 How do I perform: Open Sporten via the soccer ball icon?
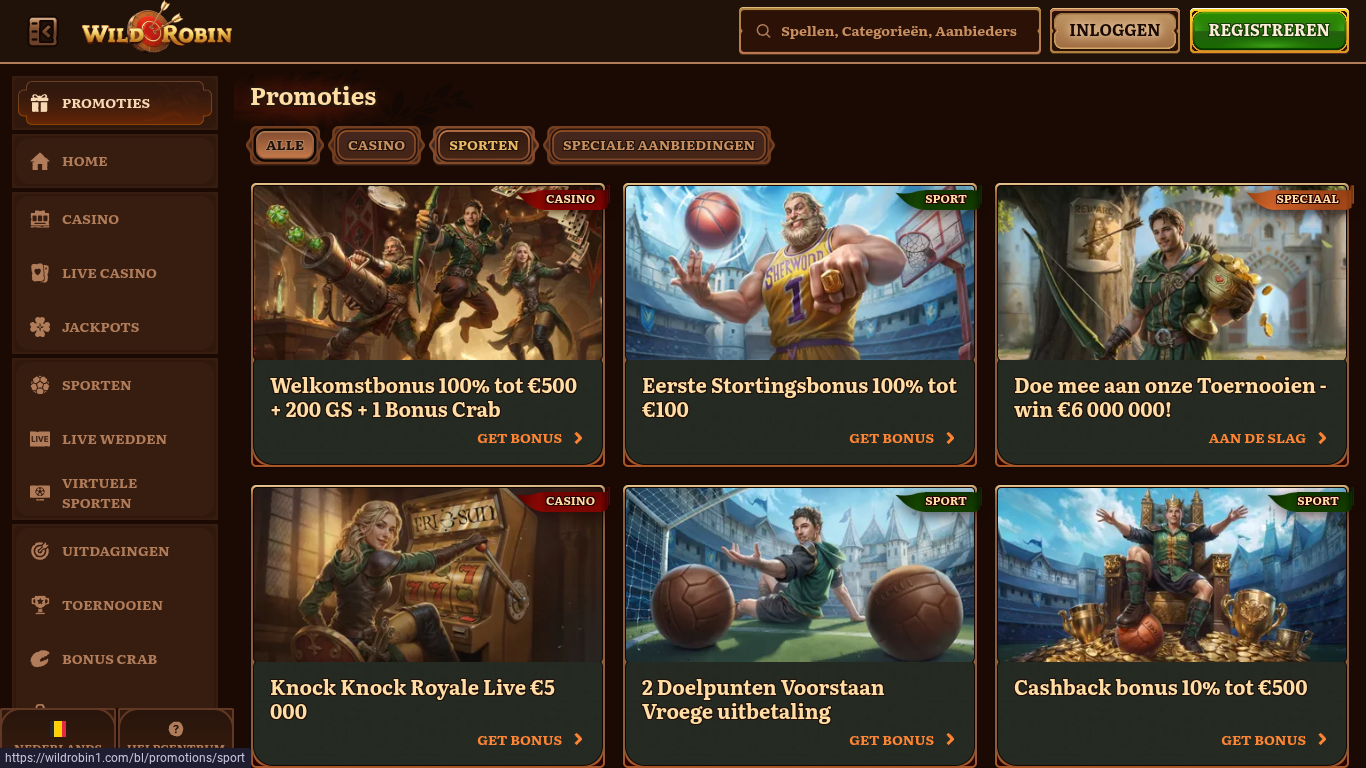click(x=40, y=385)
